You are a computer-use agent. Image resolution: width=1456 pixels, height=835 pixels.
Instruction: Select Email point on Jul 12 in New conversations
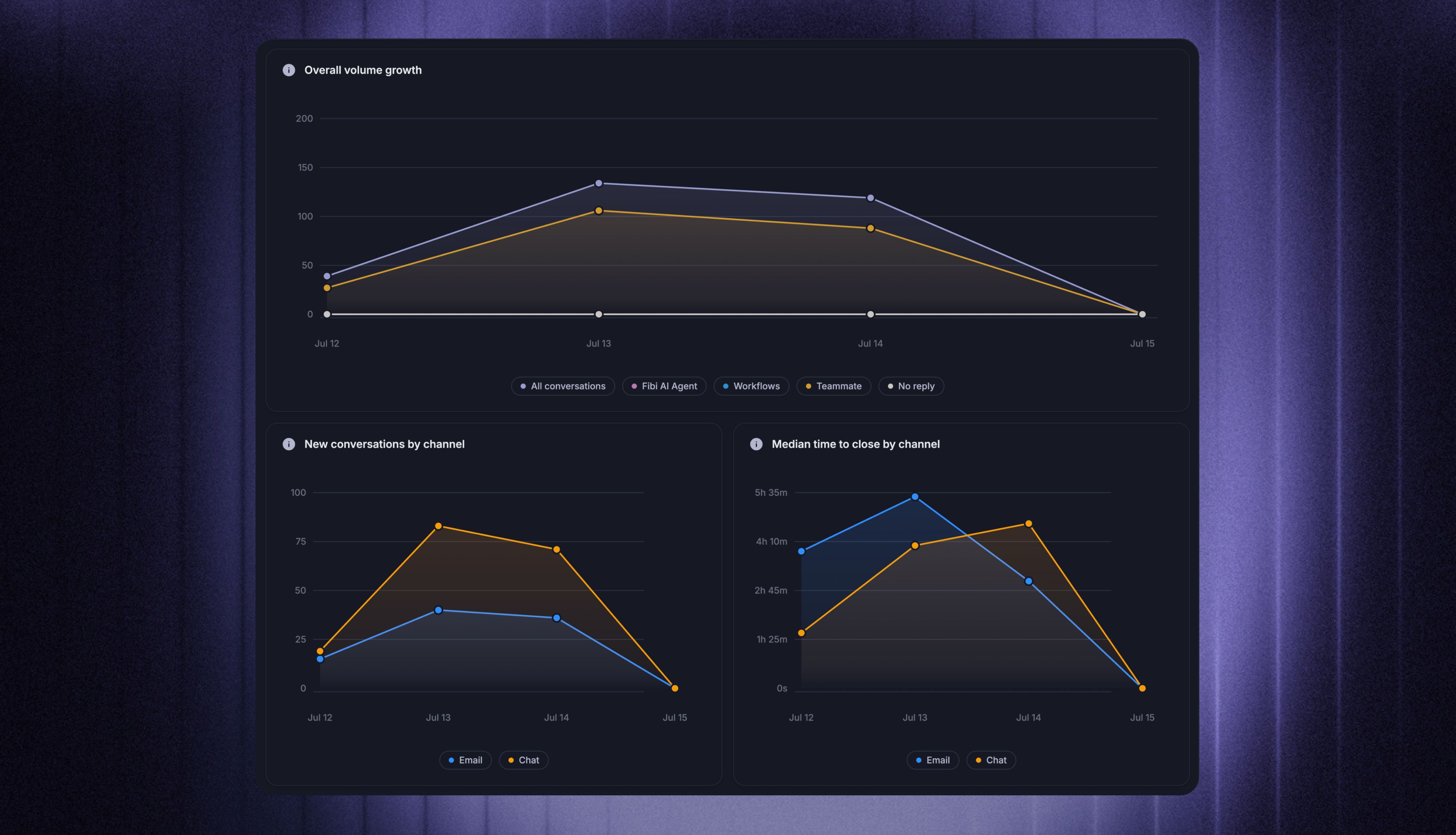point(320,659)
